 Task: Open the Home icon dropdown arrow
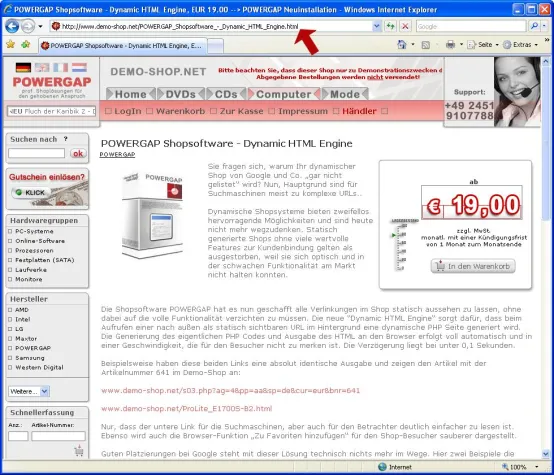[413, 45]
